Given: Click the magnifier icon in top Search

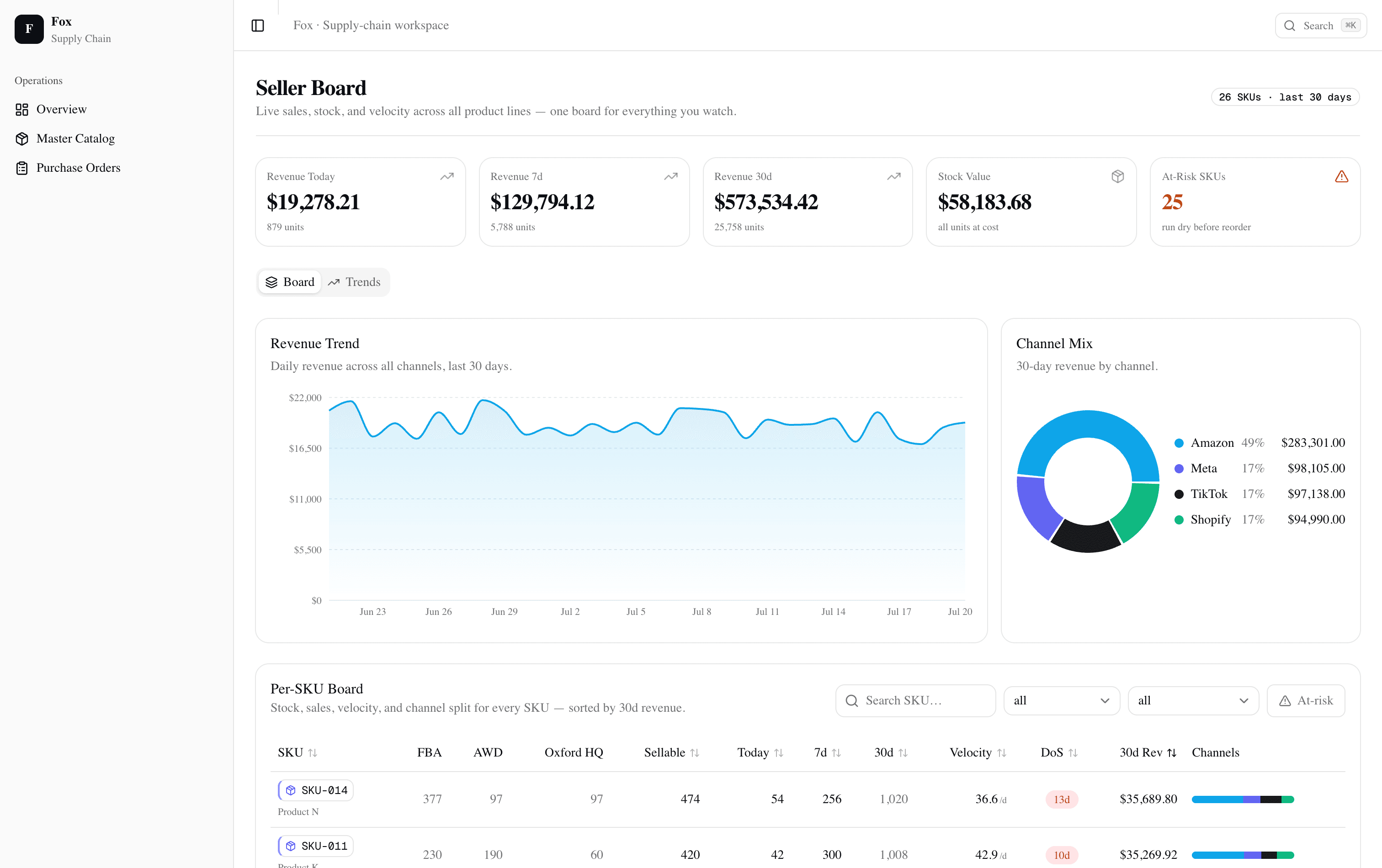Looking at the screenshot, I should pyautogui.click(x=1289, y=25).
